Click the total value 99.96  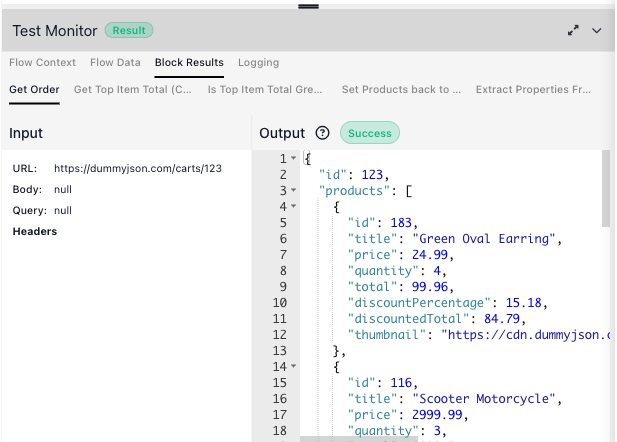tap(430, 287)
